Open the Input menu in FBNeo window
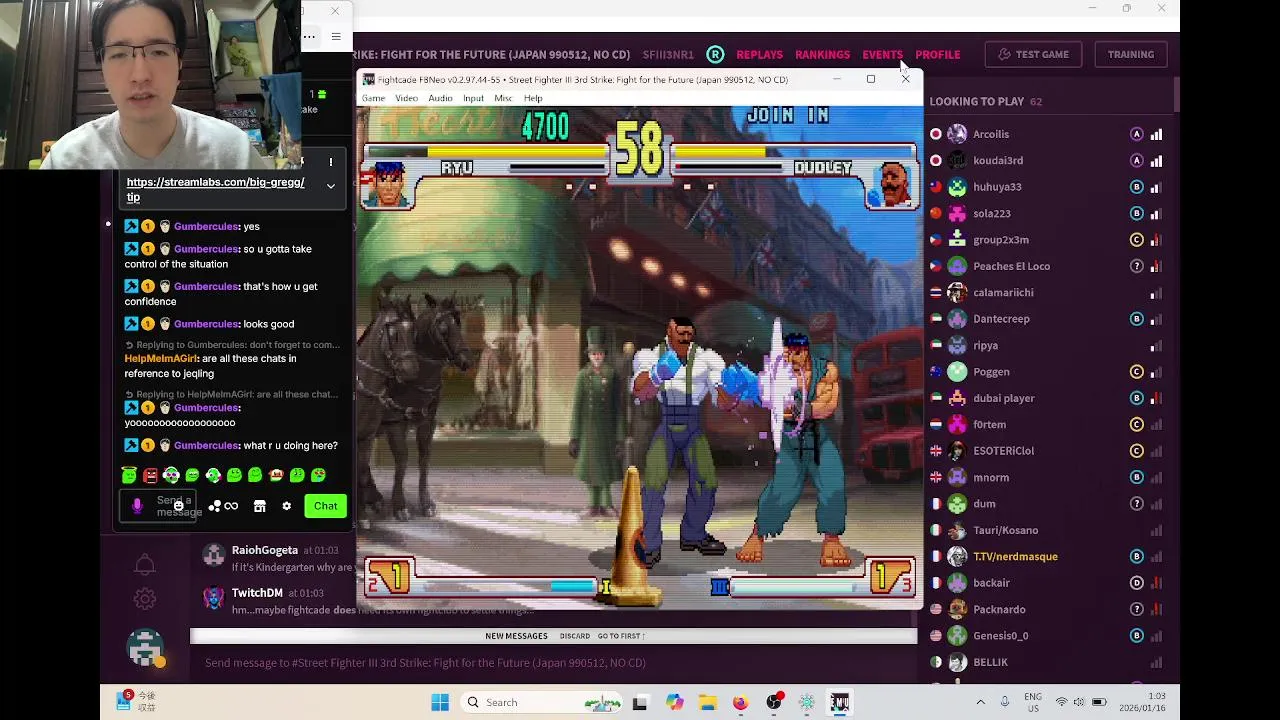Screen dimensions: 1280x720 coord(473,98)
